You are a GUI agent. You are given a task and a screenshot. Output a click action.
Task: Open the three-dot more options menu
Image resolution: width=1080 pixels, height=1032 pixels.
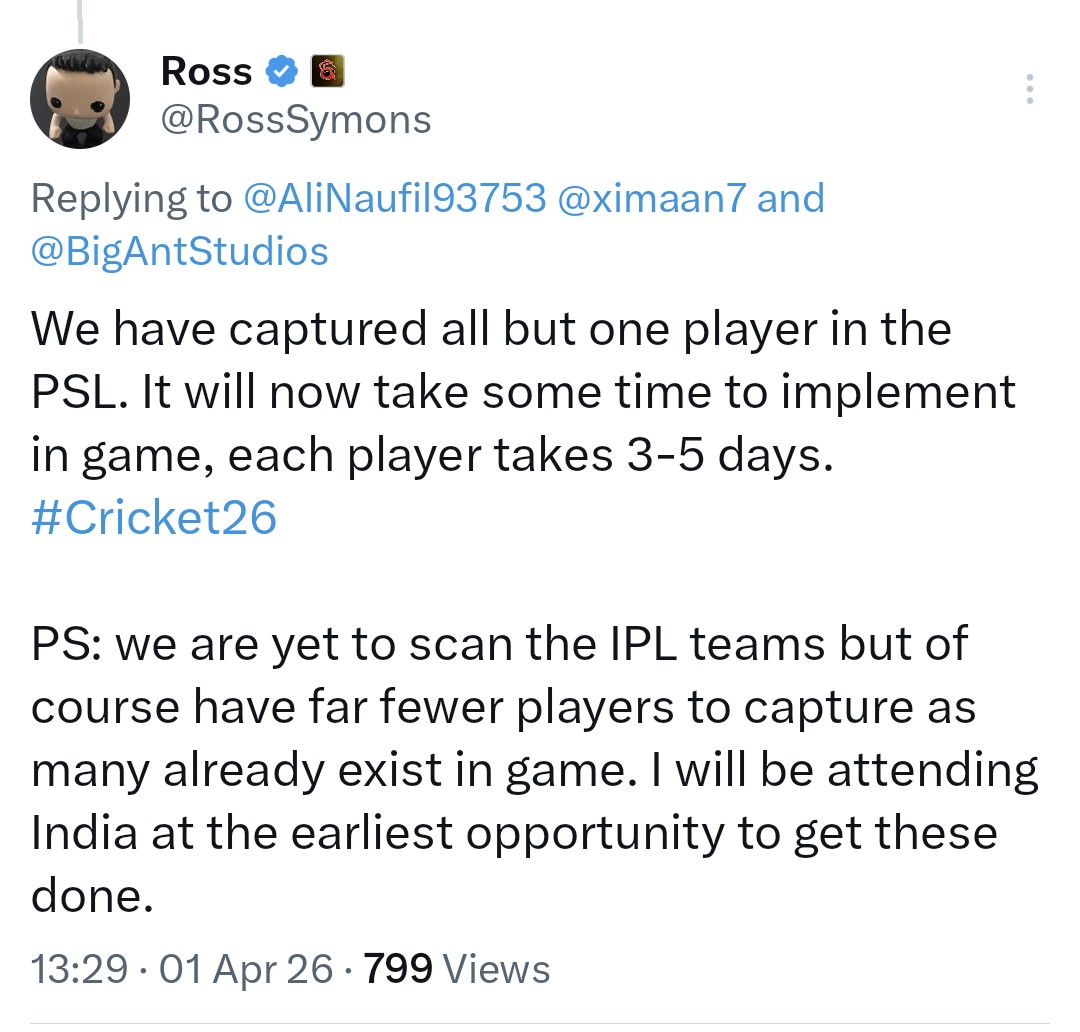(x=1030, y=90)
